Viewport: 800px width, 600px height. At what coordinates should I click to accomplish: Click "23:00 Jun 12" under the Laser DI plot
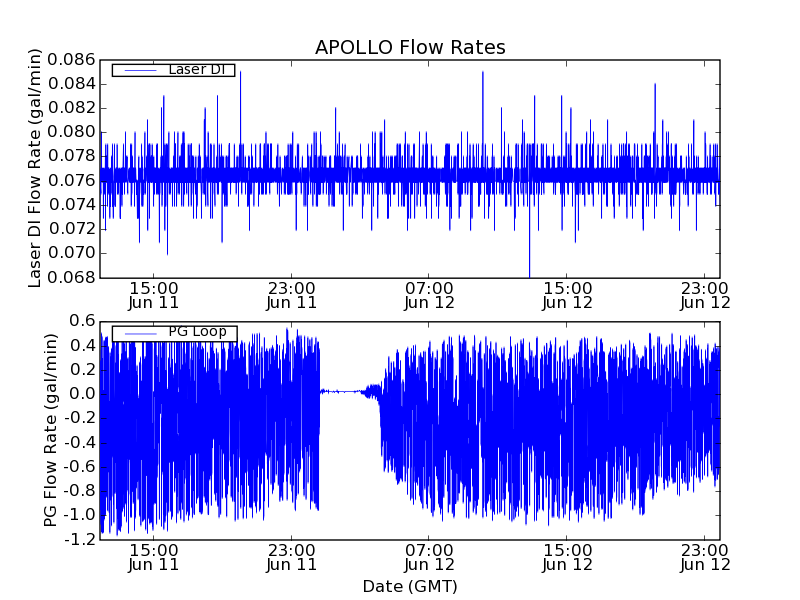click(705, 296)
